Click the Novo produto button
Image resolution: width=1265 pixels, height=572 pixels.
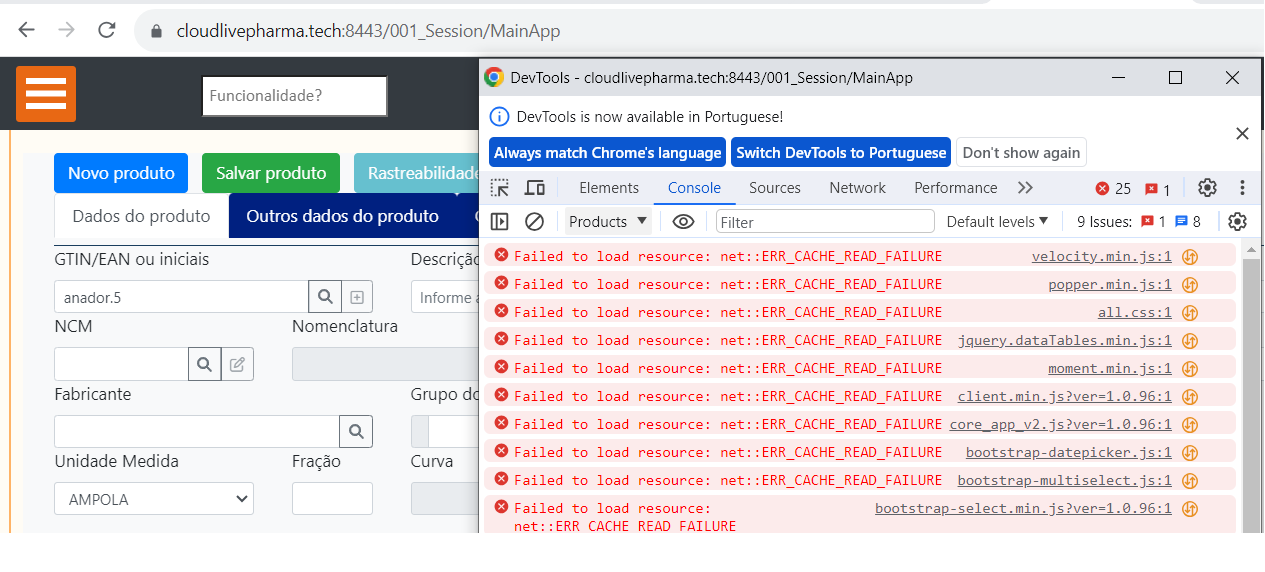(x=121, y=173)
